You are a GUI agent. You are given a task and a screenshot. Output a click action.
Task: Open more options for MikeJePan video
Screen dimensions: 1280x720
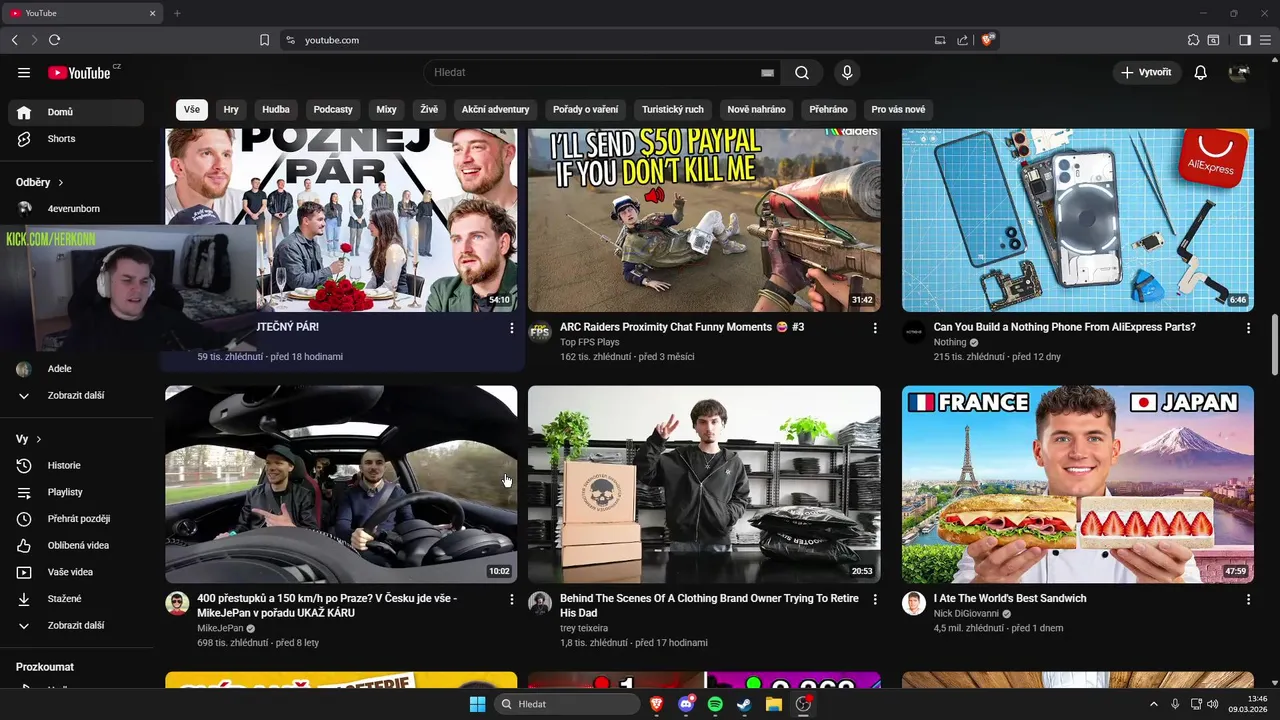tap(512, 600)
